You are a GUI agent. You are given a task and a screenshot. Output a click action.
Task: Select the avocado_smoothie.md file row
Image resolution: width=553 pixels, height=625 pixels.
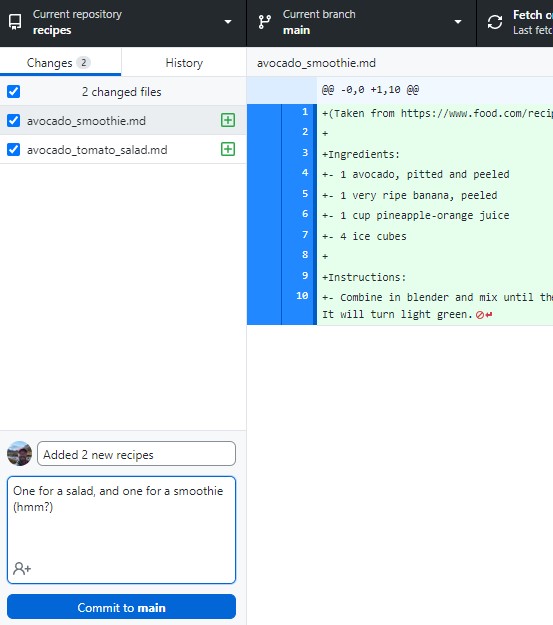(123, 120)
